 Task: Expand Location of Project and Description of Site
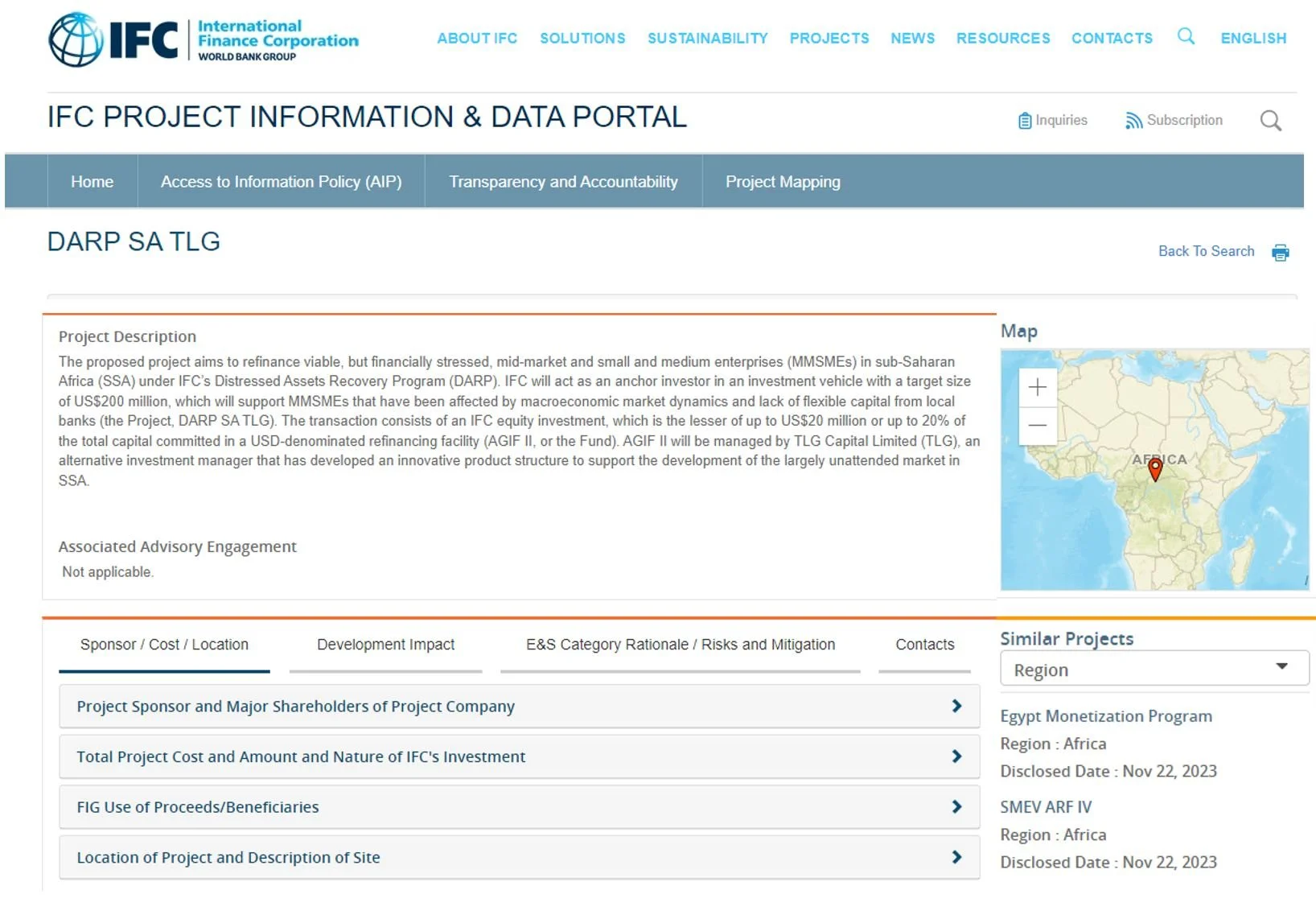click(520, 858)
